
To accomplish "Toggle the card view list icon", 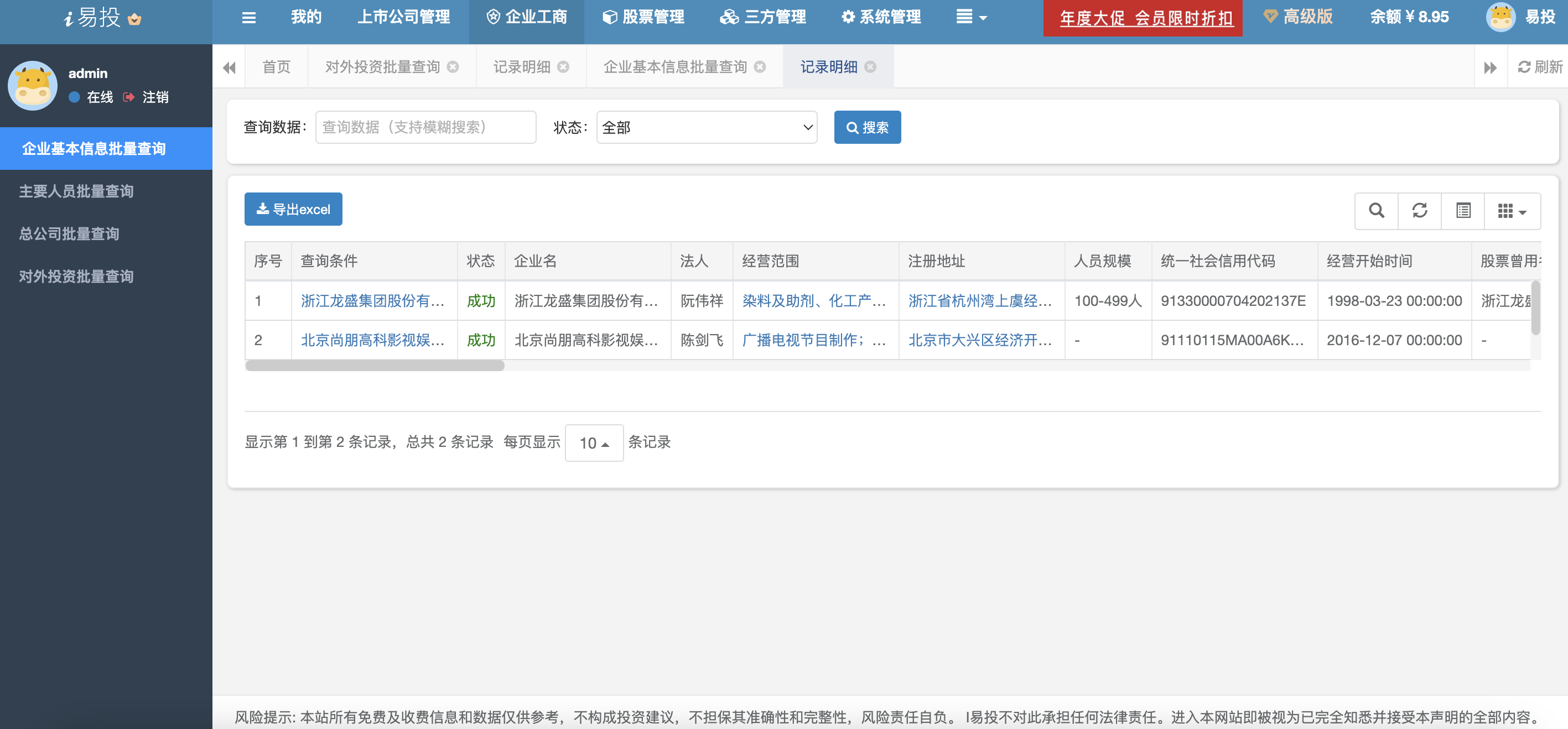I will click(1463, 211).
